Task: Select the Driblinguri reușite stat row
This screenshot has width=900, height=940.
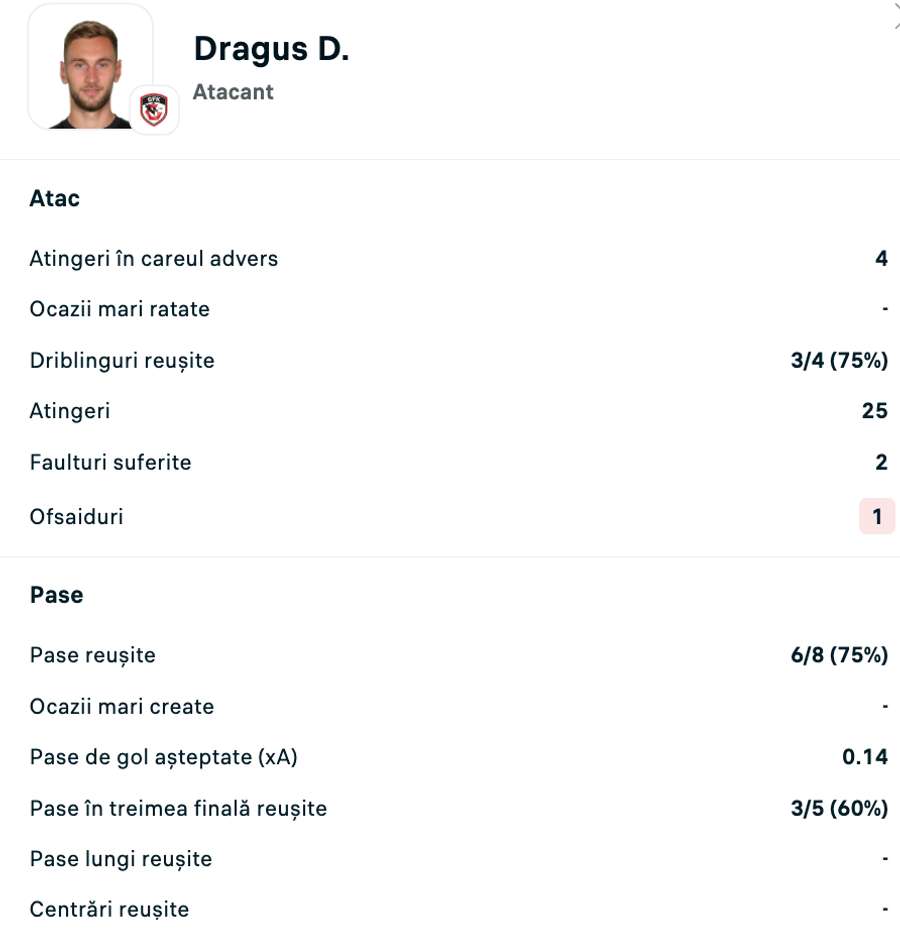Action: point(121,360)
